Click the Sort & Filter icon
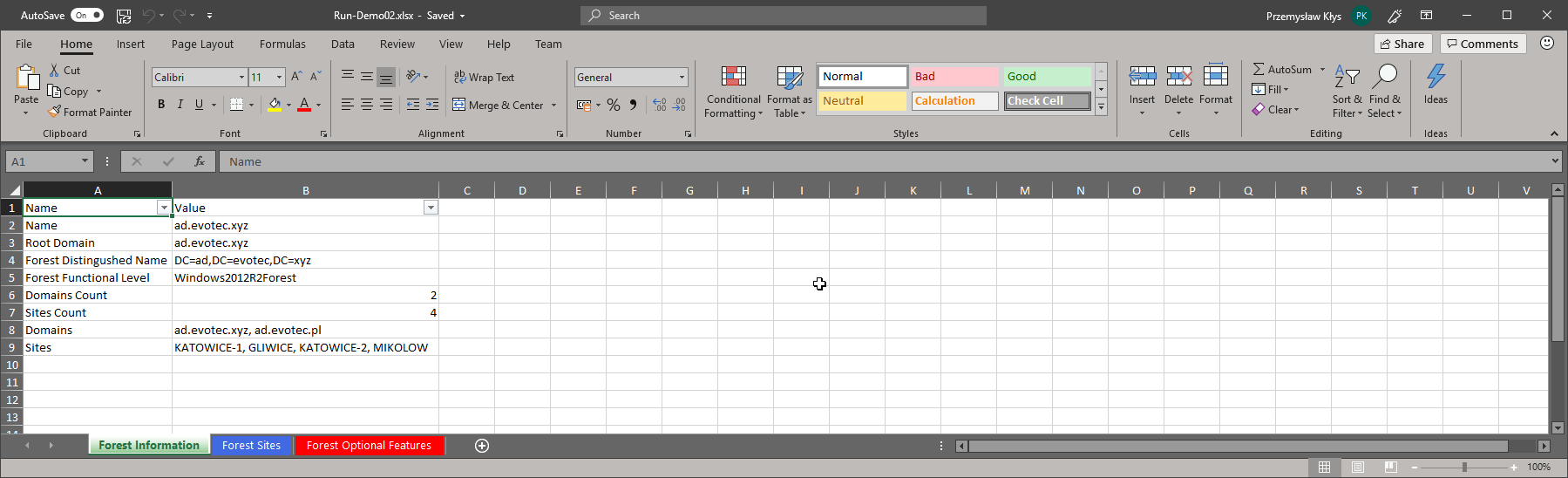Screen dimensions: 1568x478 [x=1347, y=79]
